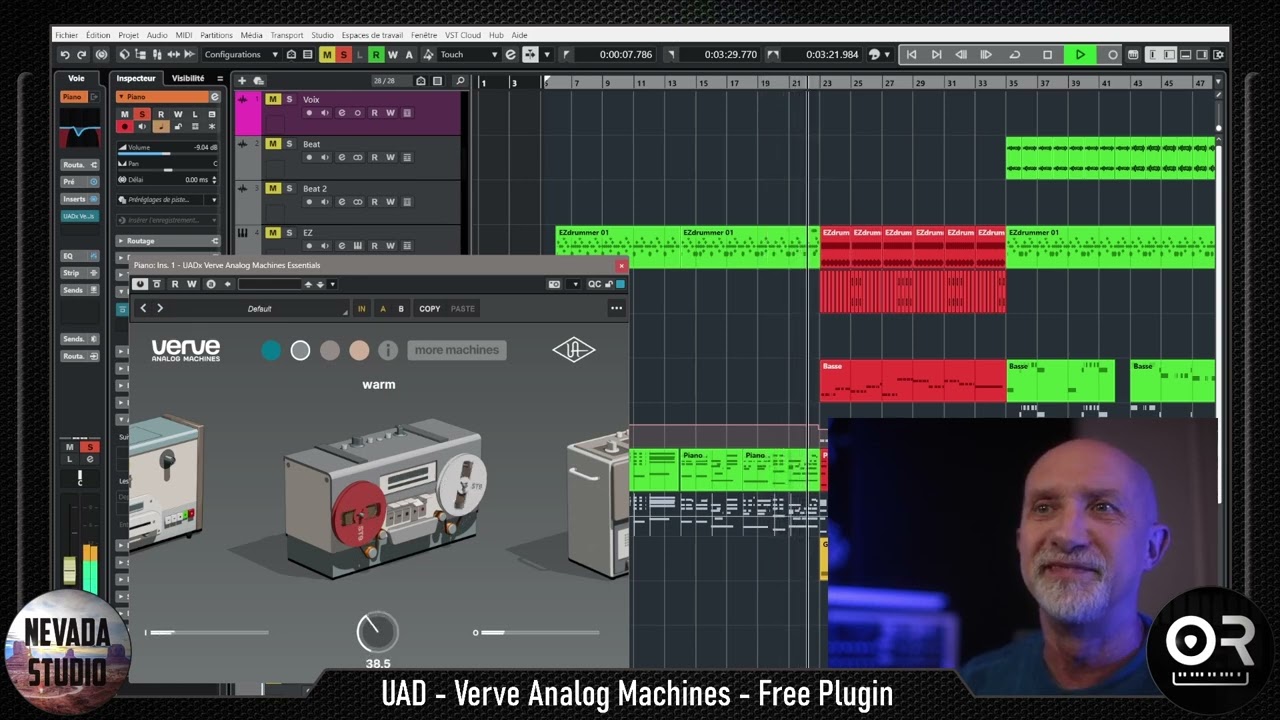Switch to the Inspecteur tab
The height and width of the screenshot is (720, 1280).
pyautogui.click(x=136, y=78)
